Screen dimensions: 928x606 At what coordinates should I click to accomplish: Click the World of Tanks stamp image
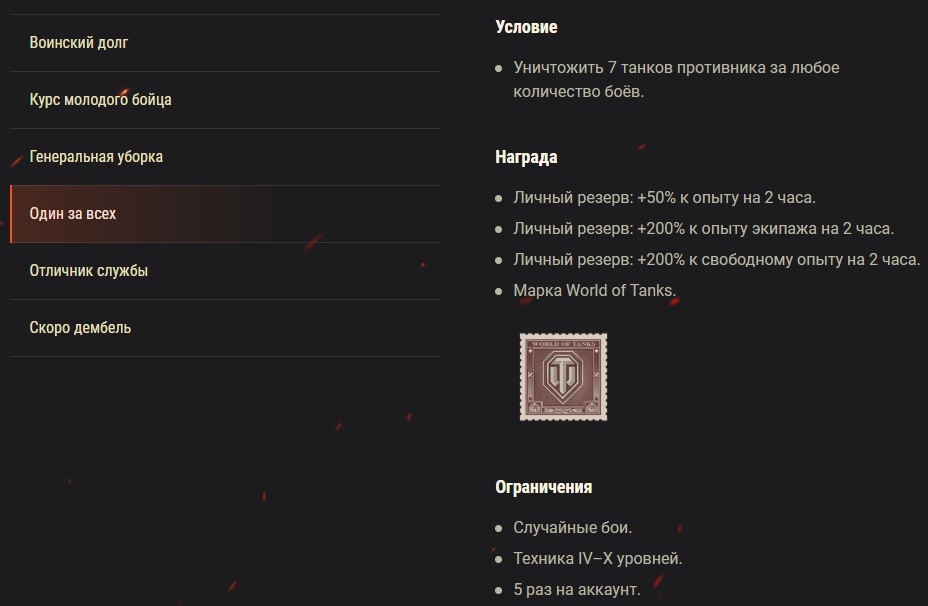click(x=563, y=378)
